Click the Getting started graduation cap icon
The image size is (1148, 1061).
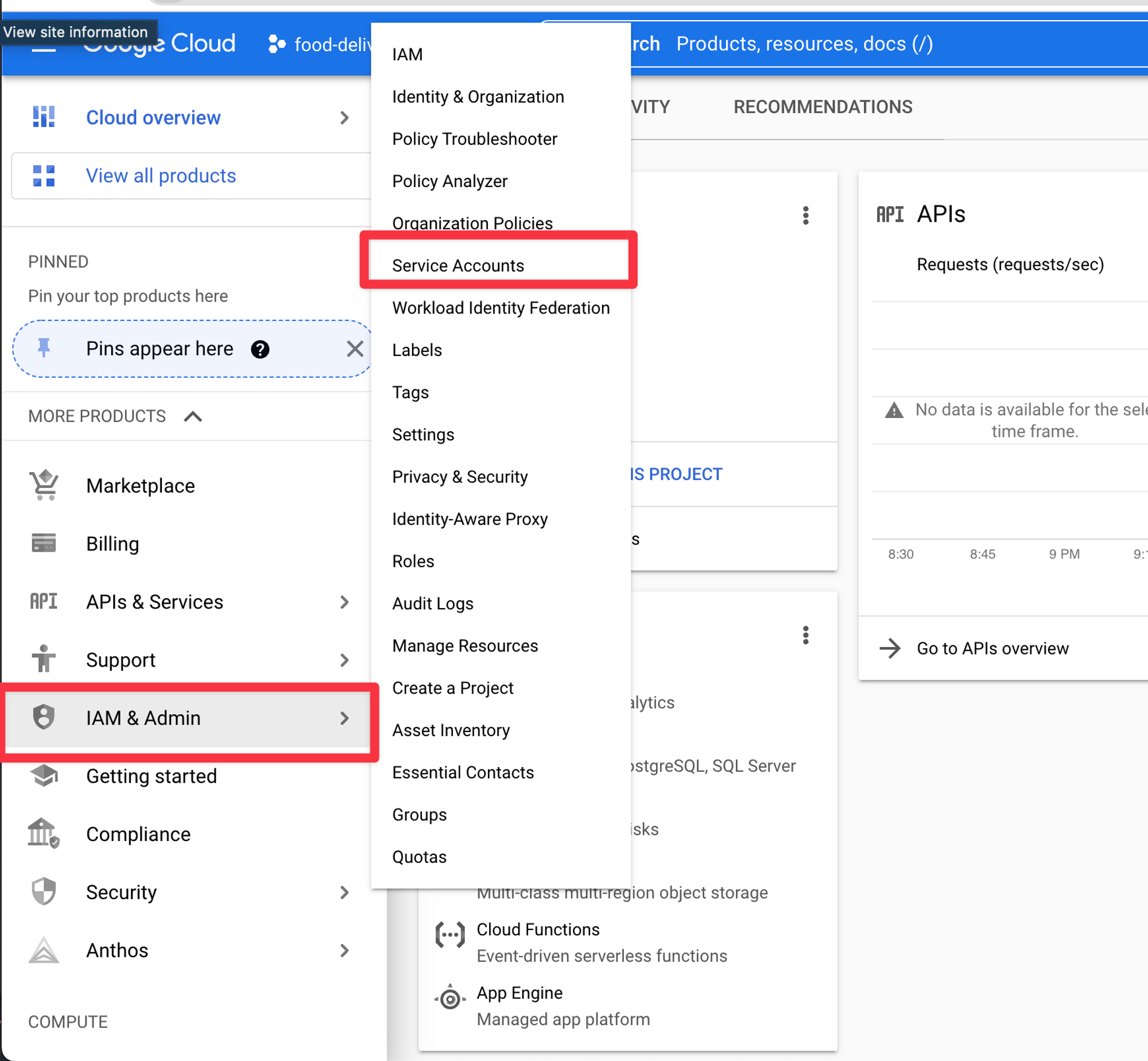click(44, 776)
